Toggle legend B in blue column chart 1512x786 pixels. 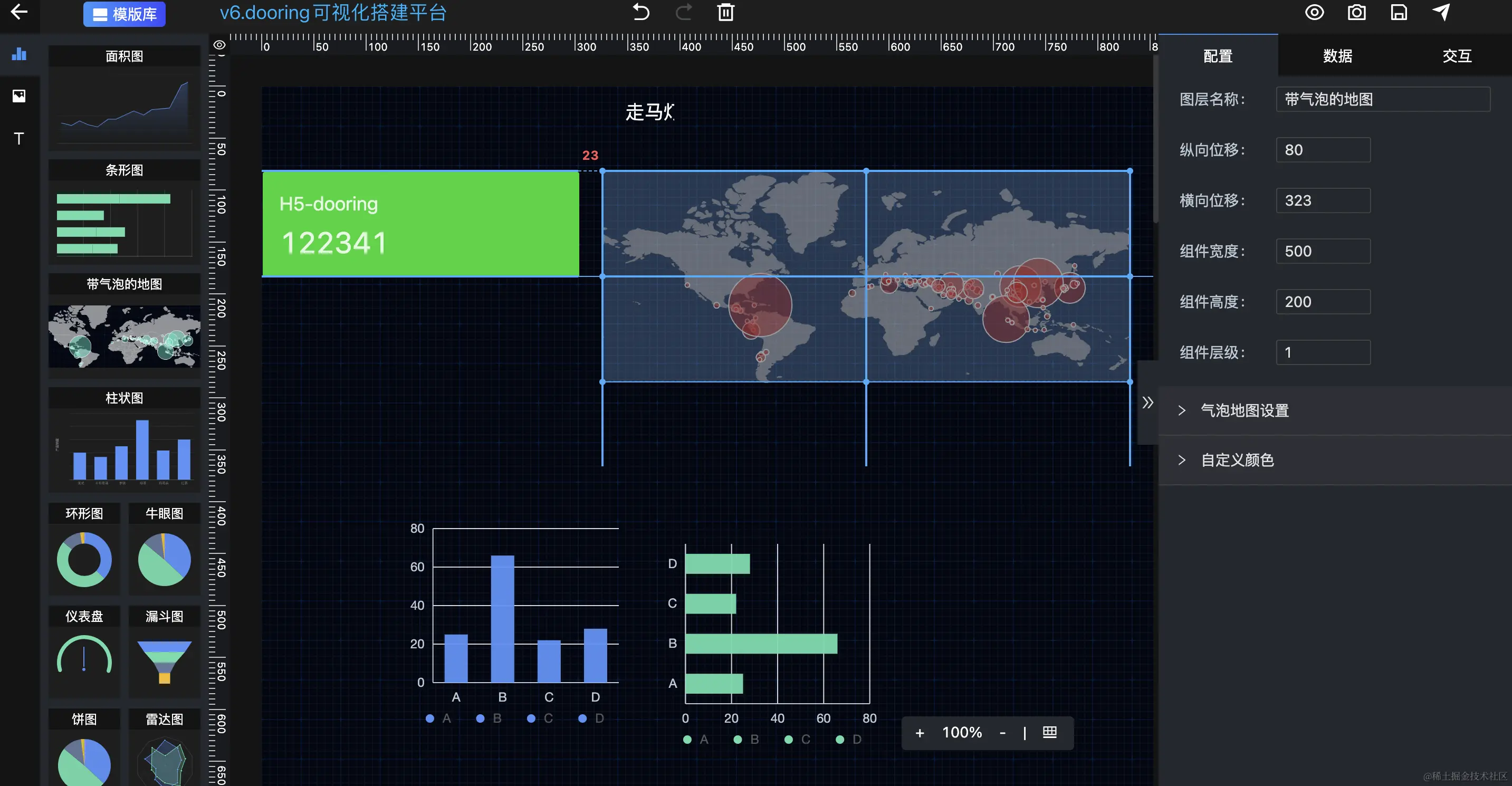point(490,718)
